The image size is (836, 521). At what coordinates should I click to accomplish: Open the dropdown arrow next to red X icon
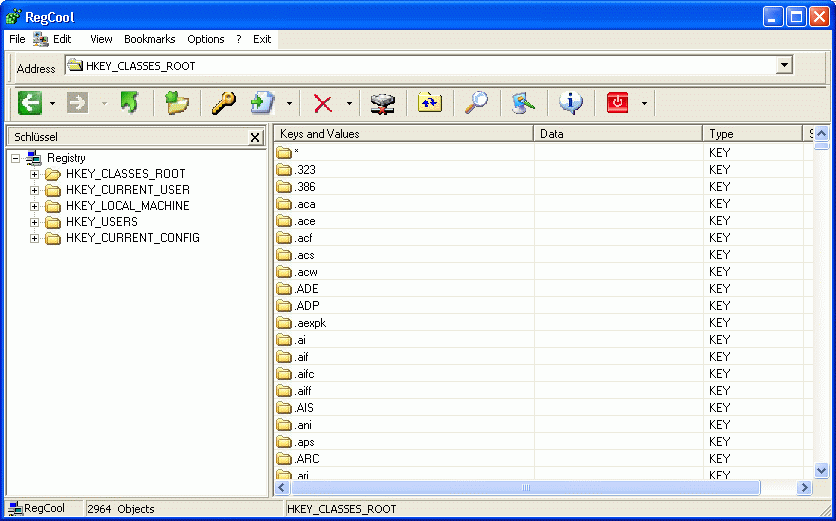point(349,103)
